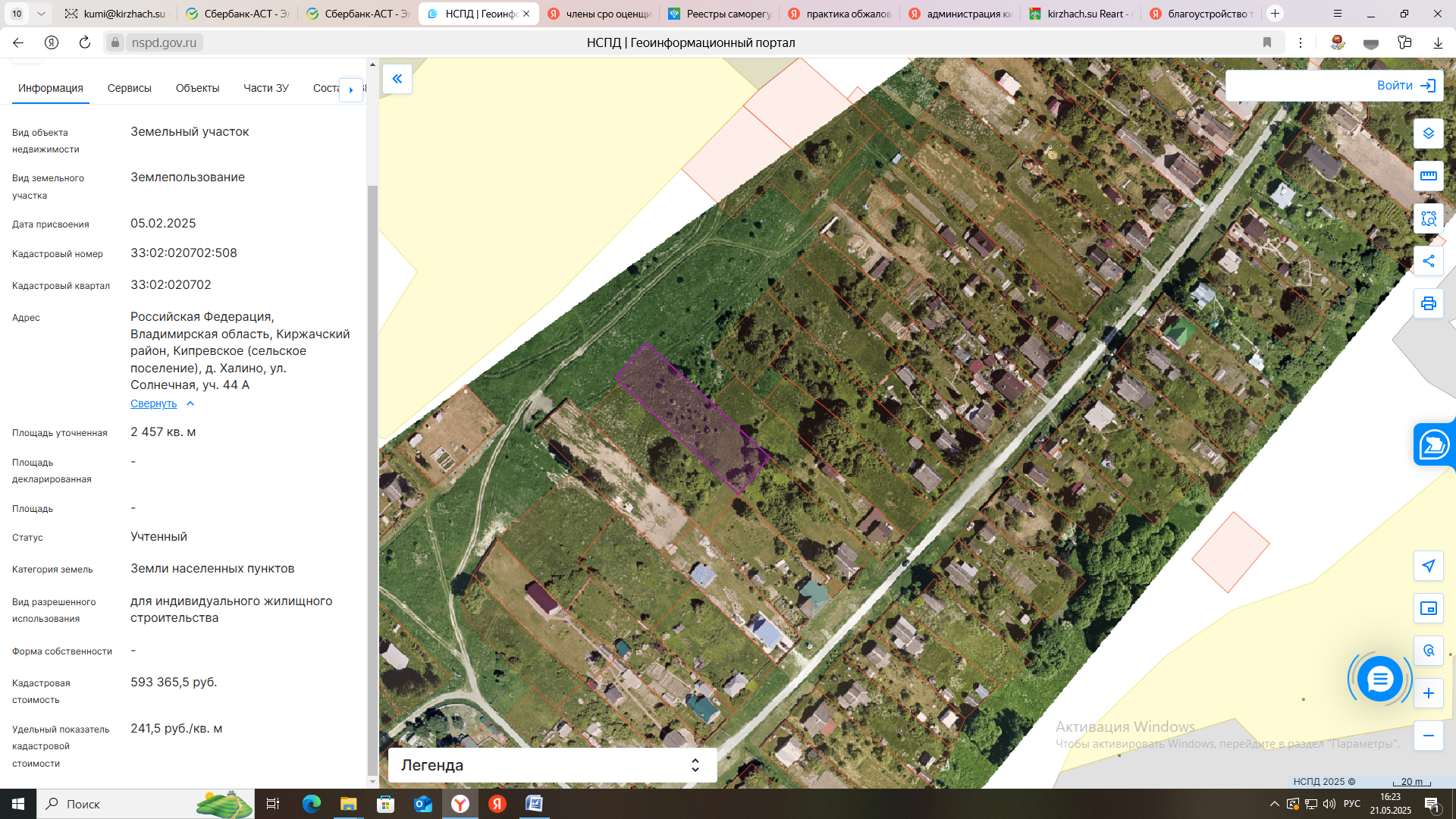The height and width of the screenshot is (819, 1456).
Task: Click the highlighted purple land parcel
Action: 692,417
